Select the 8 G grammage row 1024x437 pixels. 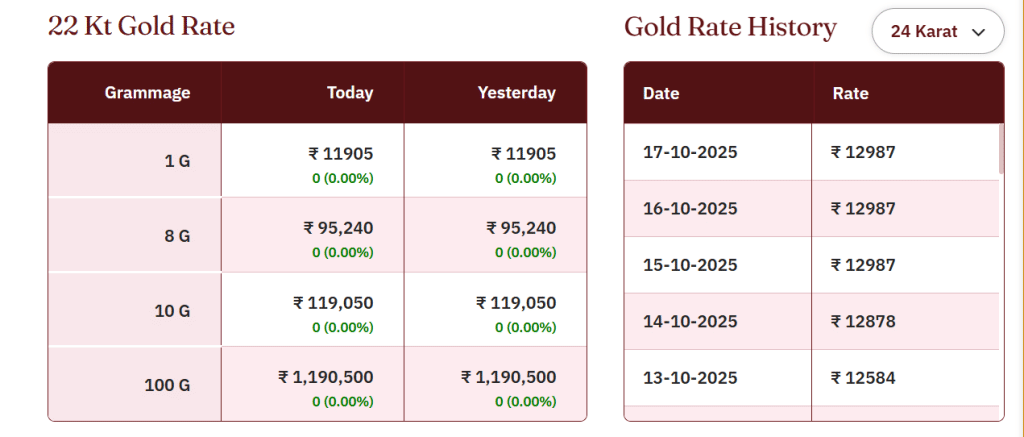[177, 236]
